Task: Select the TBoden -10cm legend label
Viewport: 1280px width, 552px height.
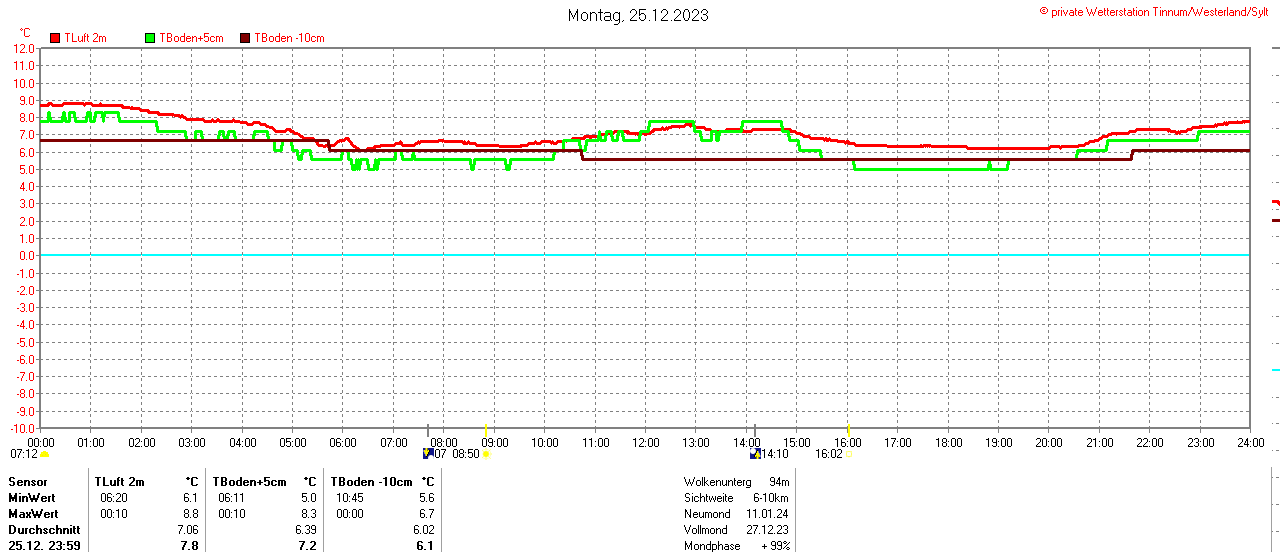Action: [289, 38]
